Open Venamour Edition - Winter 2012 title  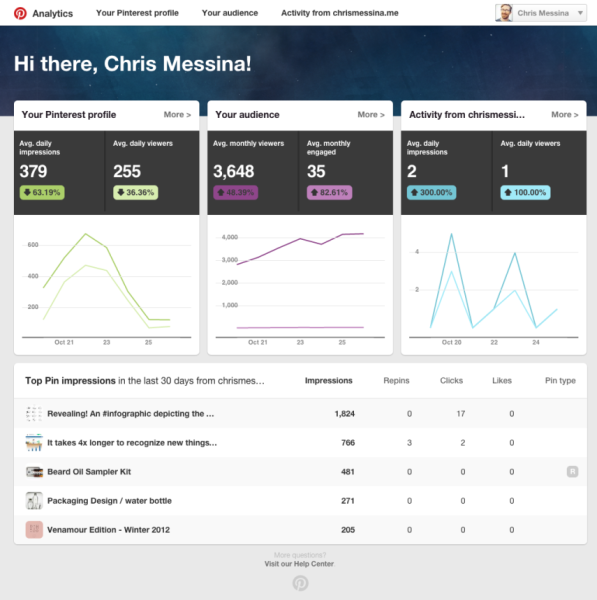point(108,530)
